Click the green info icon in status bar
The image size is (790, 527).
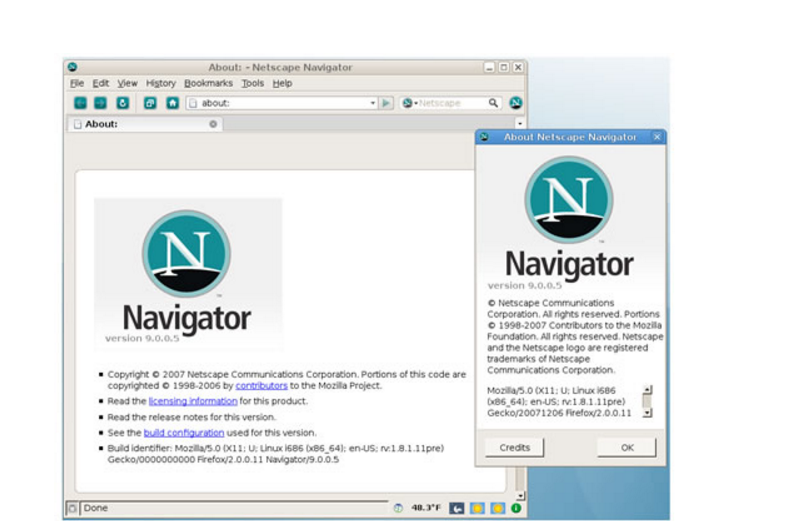click(516, 508)
